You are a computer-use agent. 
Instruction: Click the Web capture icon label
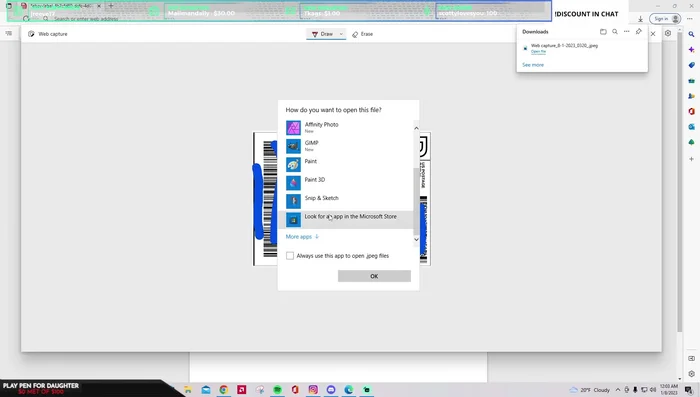pos(48,34)
